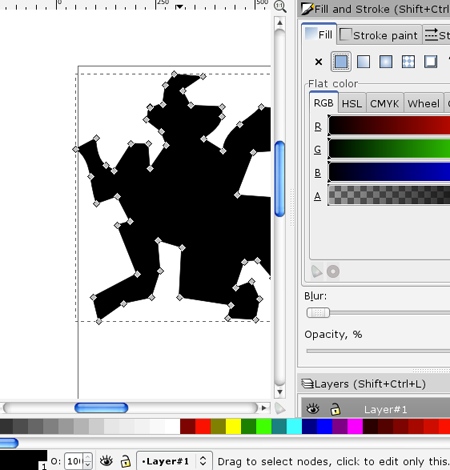Click the zoom magnifier icon above scrollbar
Image resolution: width=450 pixels, height=470 pixels.
tap(280, 6)
